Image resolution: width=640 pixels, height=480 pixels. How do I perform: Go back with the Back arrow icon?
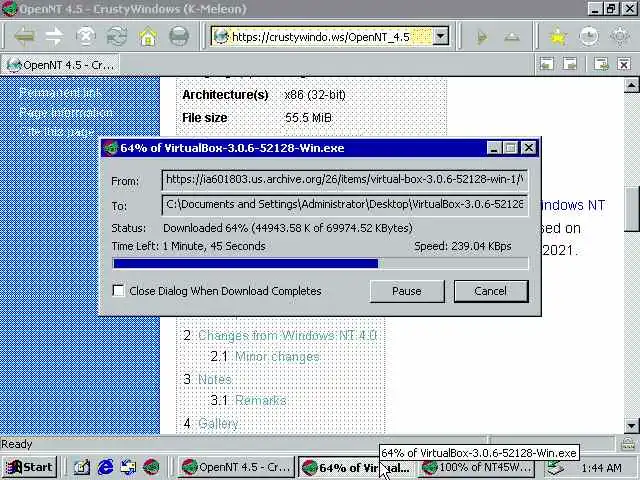[24, 36]
